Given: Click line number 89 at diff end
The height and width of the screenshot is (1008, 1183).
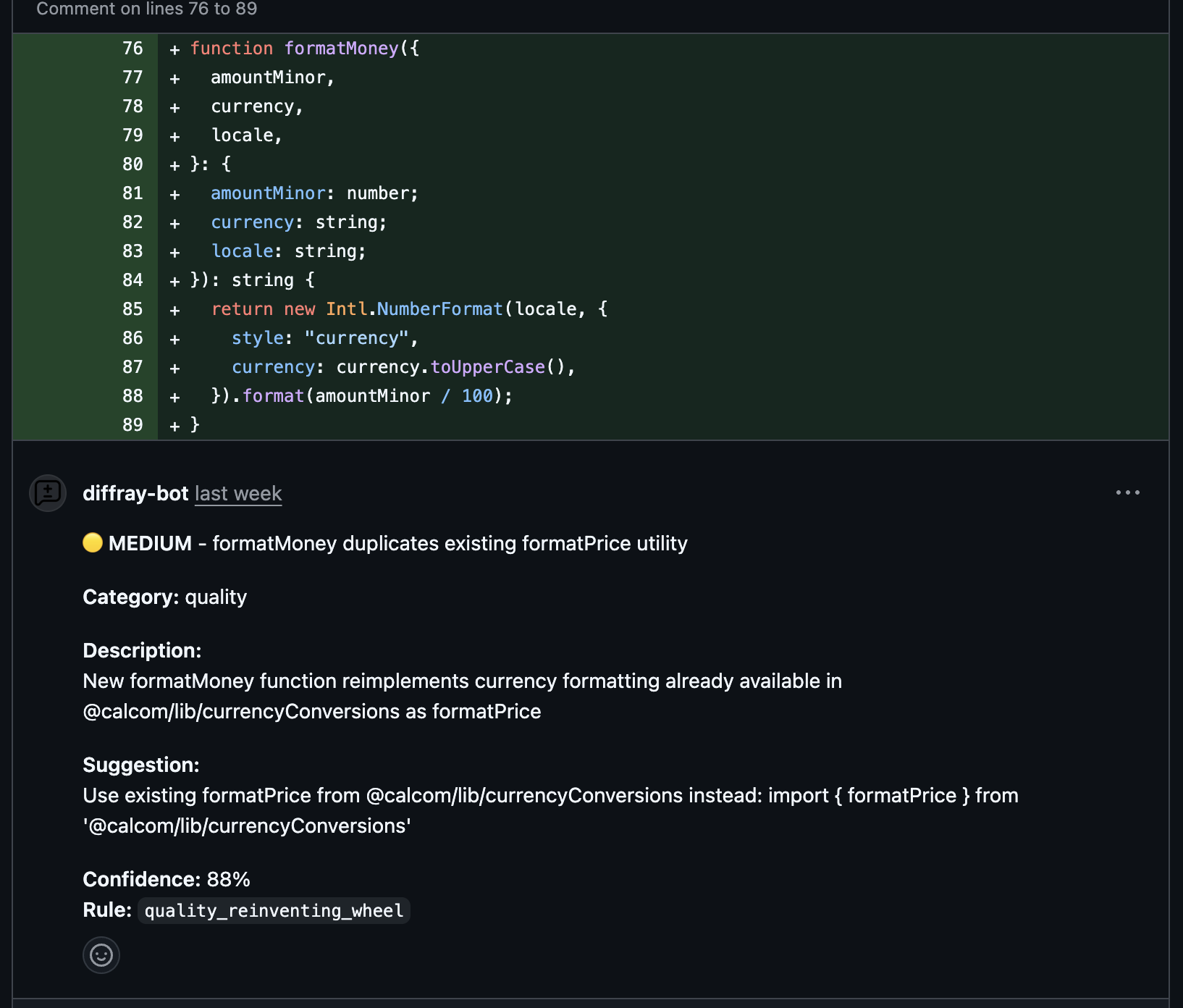Looking at the screenshot, I should tap(132, 425).
